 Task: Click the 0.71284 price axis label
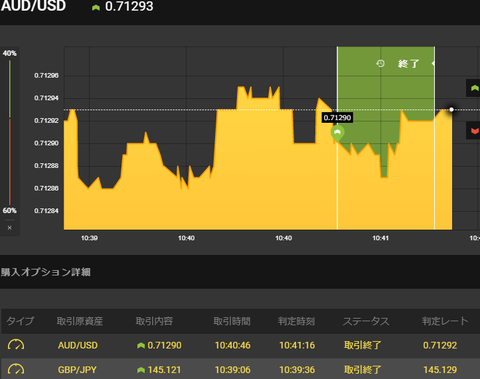(46, 211)
